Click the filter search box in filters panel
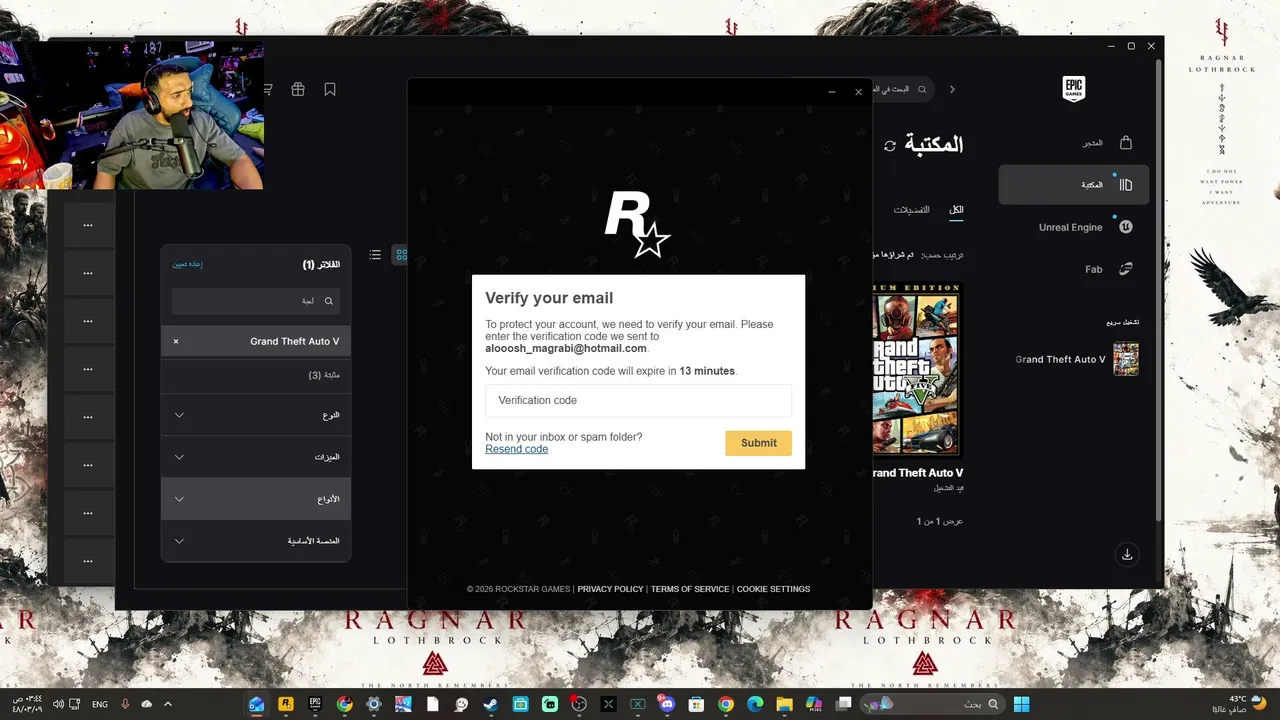The height and width of the screenshot is (720, 1280). 256,301
